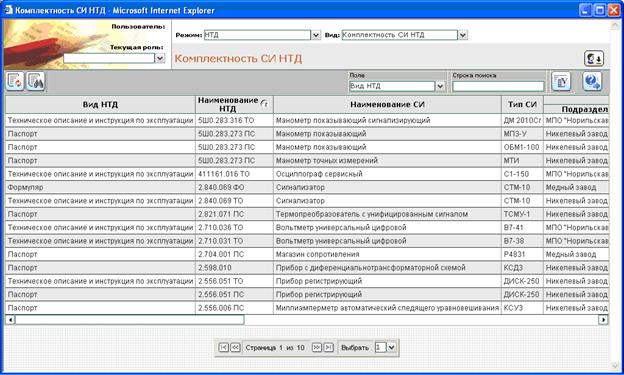The image size is (624, 375).
Task: Select Термопреобразователь с унифицированным сигналом cell
Action: tap(387, 214)
